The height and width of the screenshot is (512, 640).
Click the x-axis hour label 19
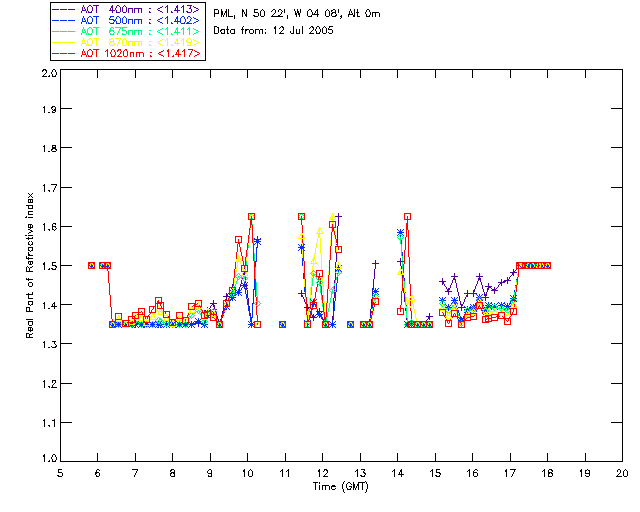pos(585,473)
